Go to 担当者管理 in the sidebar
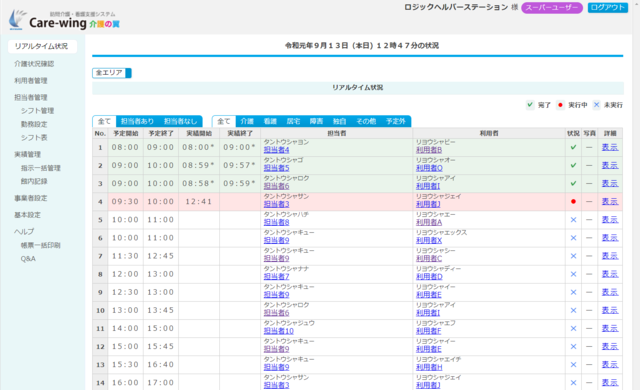The height and width of the screenshot is (390, 640). click(x=31, y=98)
